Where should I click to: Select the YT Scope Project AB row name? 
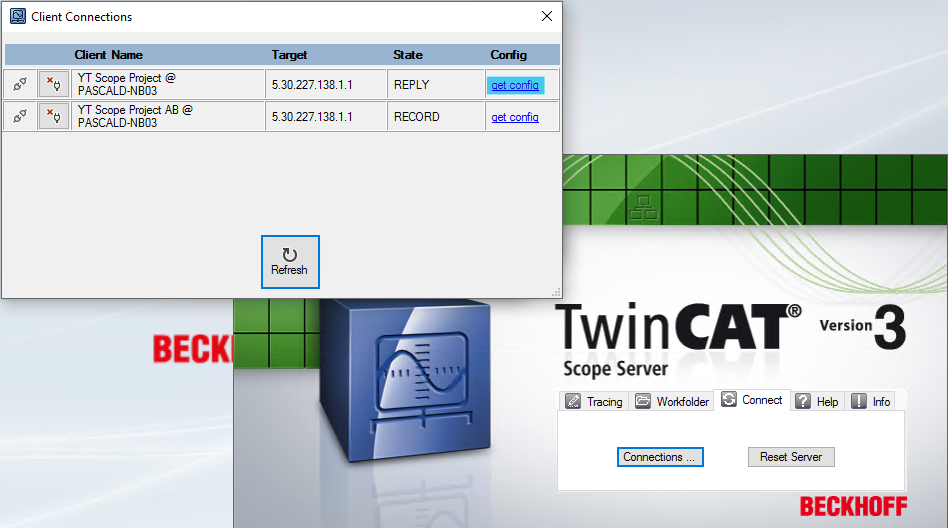(135, 116)
